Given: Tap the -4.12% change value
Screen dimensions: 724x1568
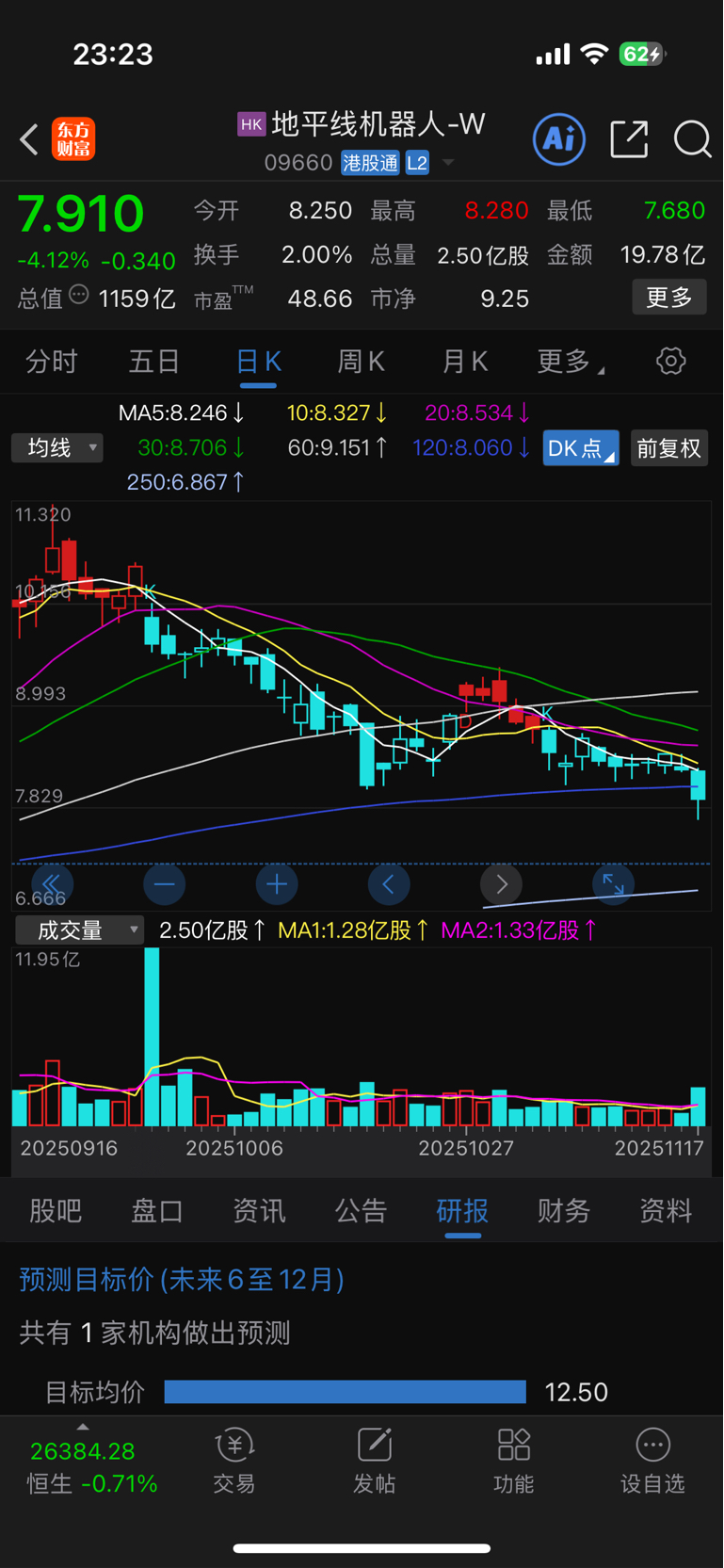Looking at the screenshot, I should (53, 260).
